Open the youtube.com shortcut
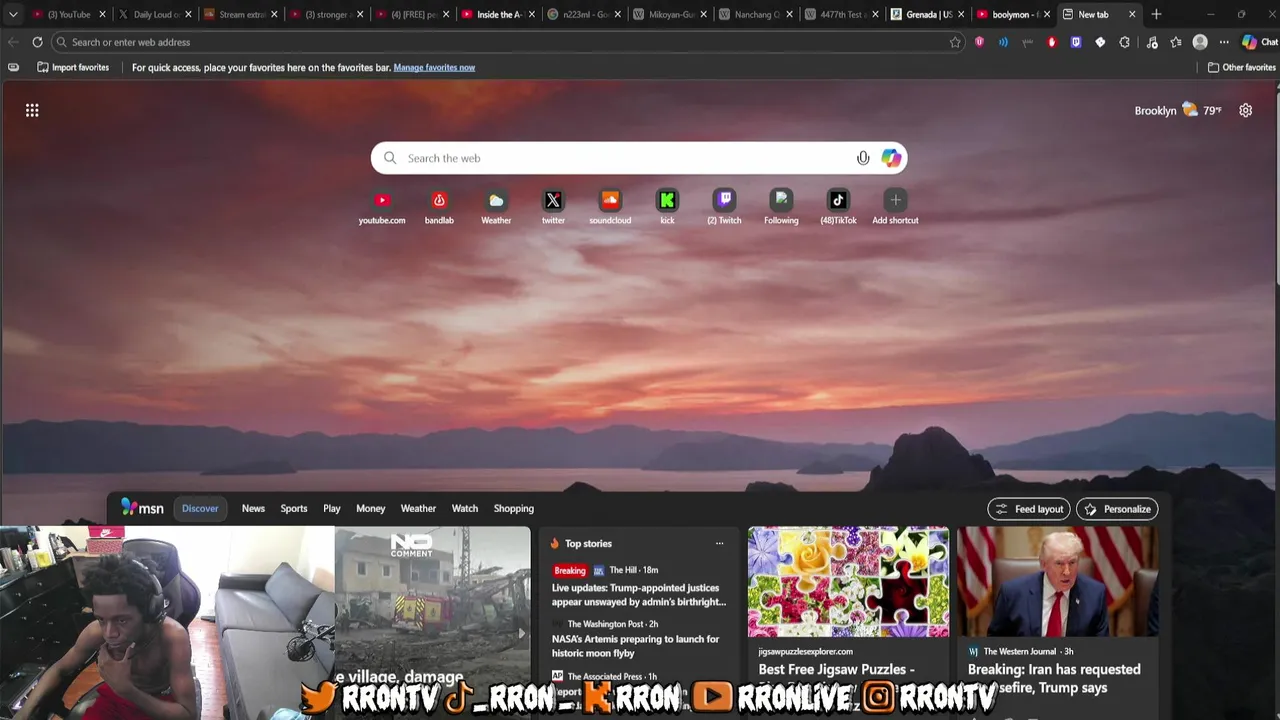Viewport: 1280px width, 720px height. [382, 207]
